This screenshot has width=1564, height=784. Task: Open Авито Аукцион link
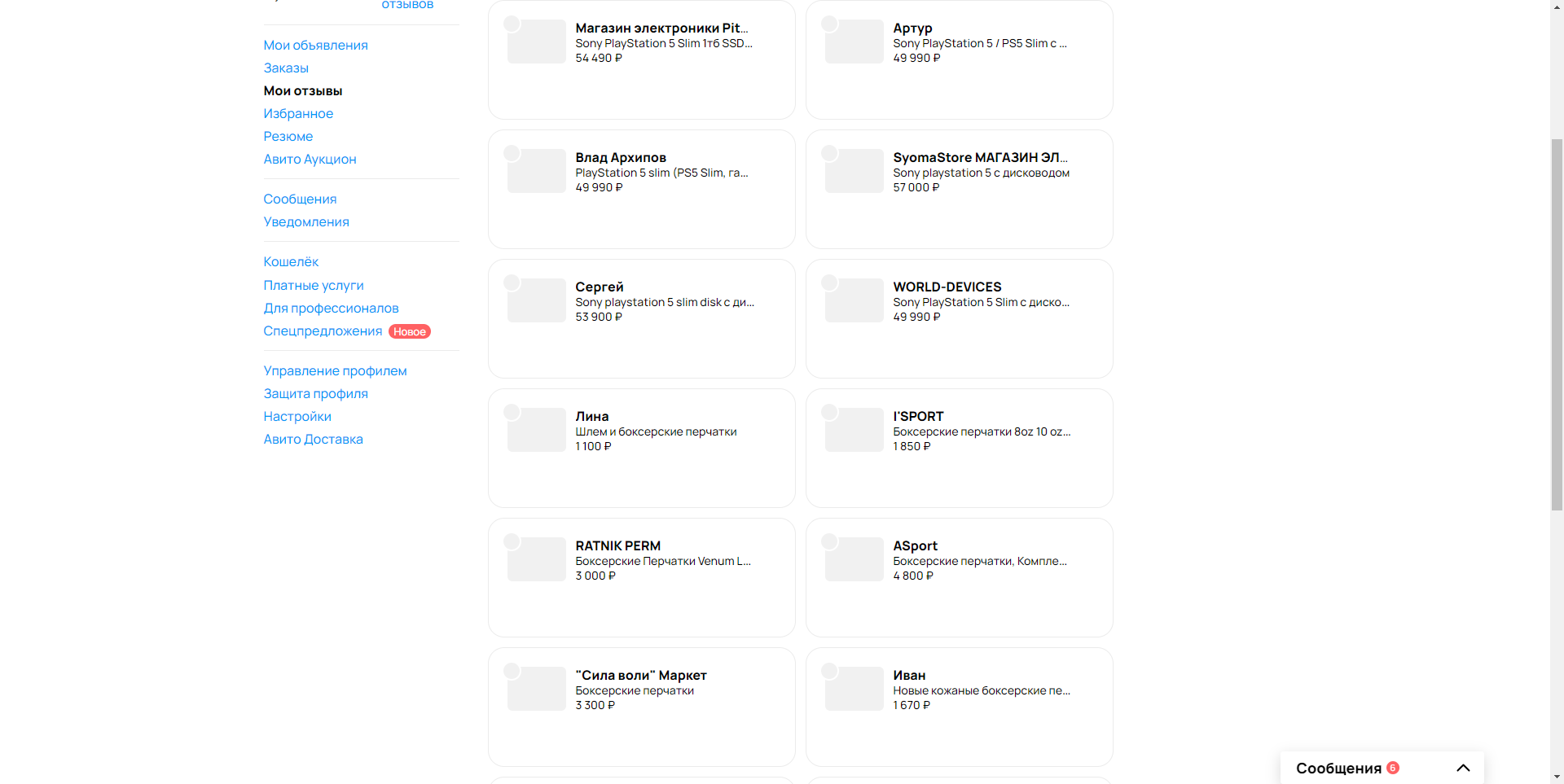[x=310, y=159]
